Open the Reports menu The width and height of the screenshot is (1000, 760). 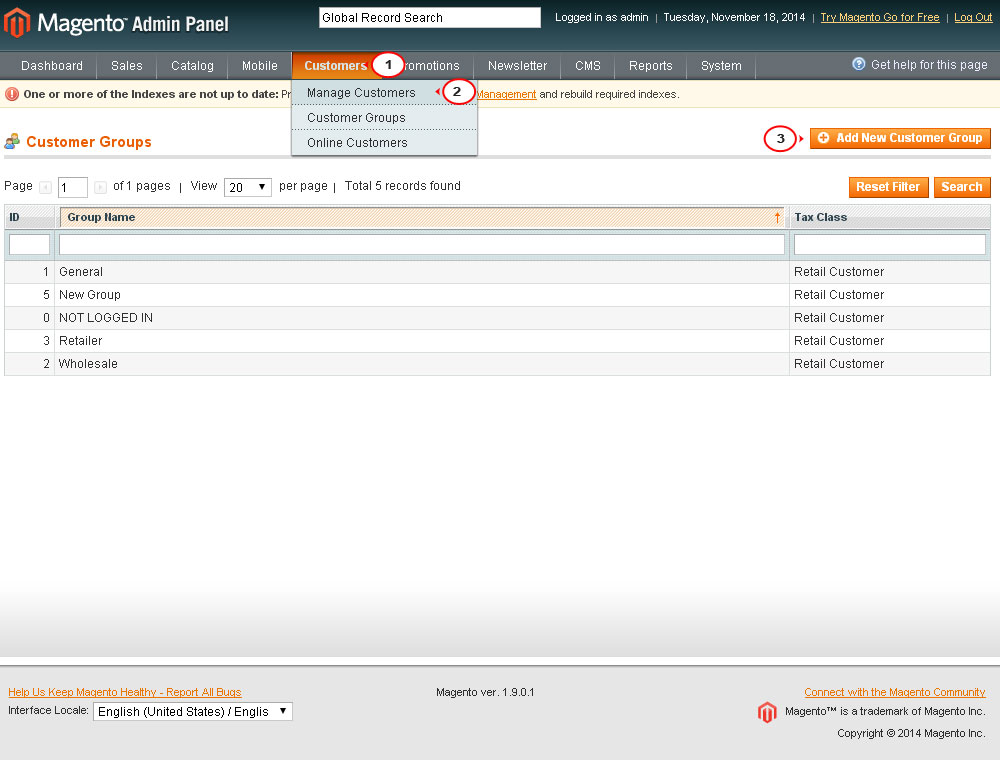click(x=651, y=66)
